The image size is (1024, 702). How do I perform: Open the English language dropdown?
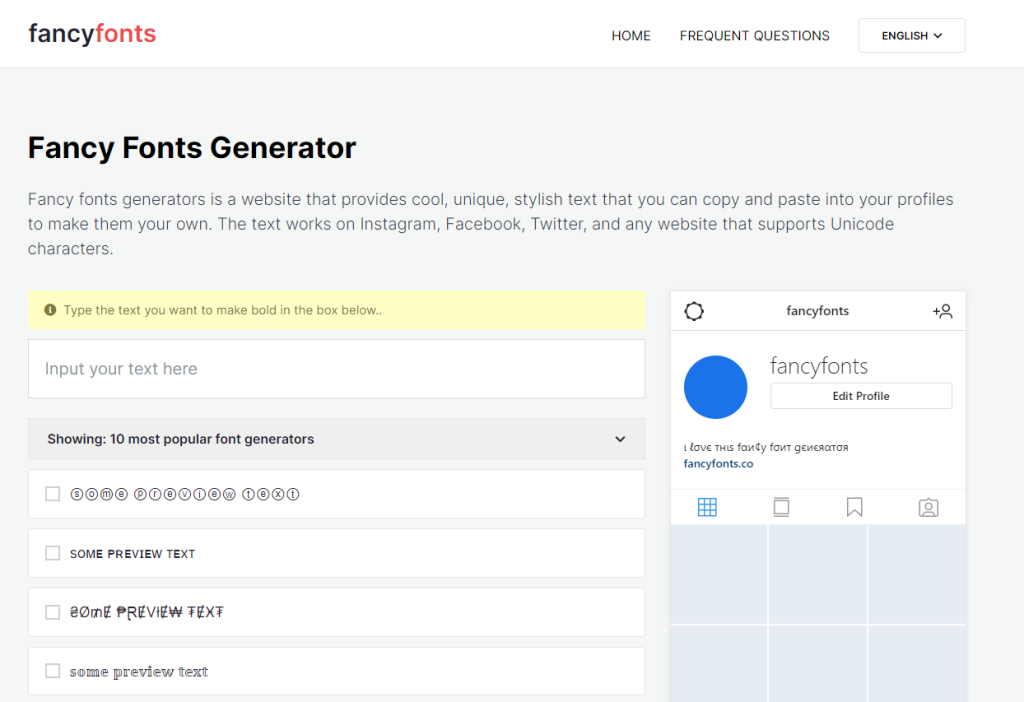[x=911, y=35]
